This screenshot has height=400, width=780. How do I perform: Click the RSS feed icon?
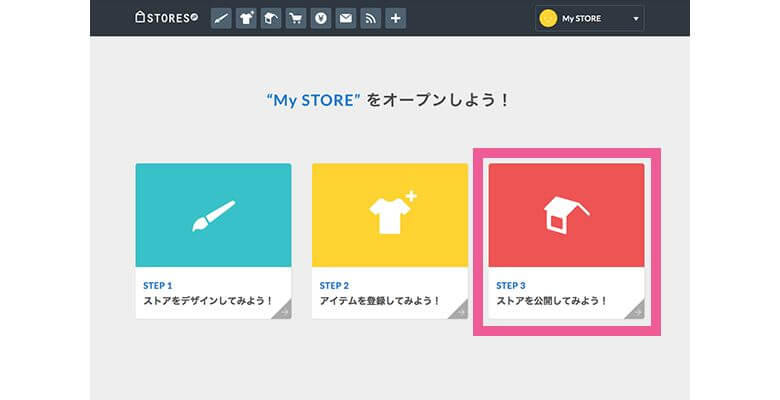(x=371, y=18)
